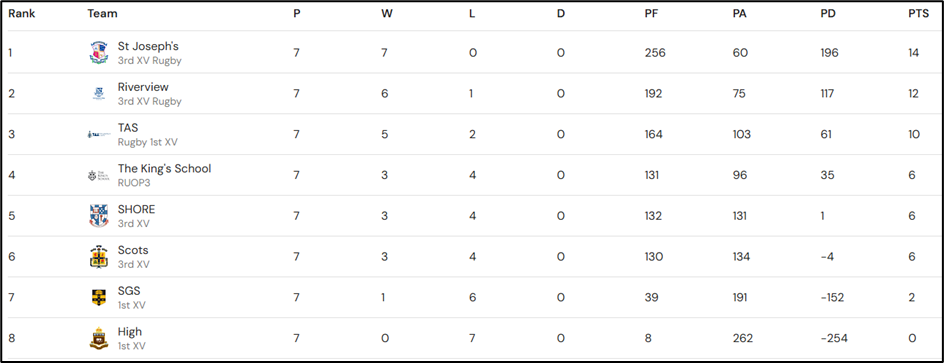The height and width of the screenshot is (363, 944).
Task: Click the PF column header
Action: click(x=651, y=13)
